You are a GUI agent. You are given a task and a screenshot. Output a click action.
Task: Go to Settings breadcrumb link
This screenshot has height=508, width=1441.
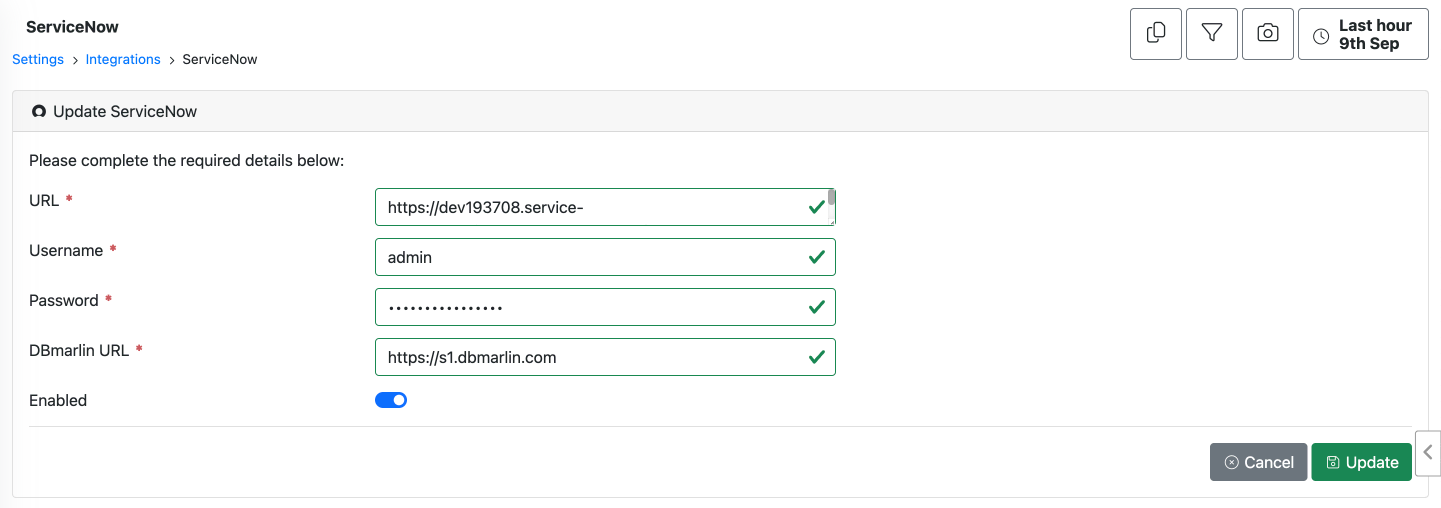(x=38, y=59)
